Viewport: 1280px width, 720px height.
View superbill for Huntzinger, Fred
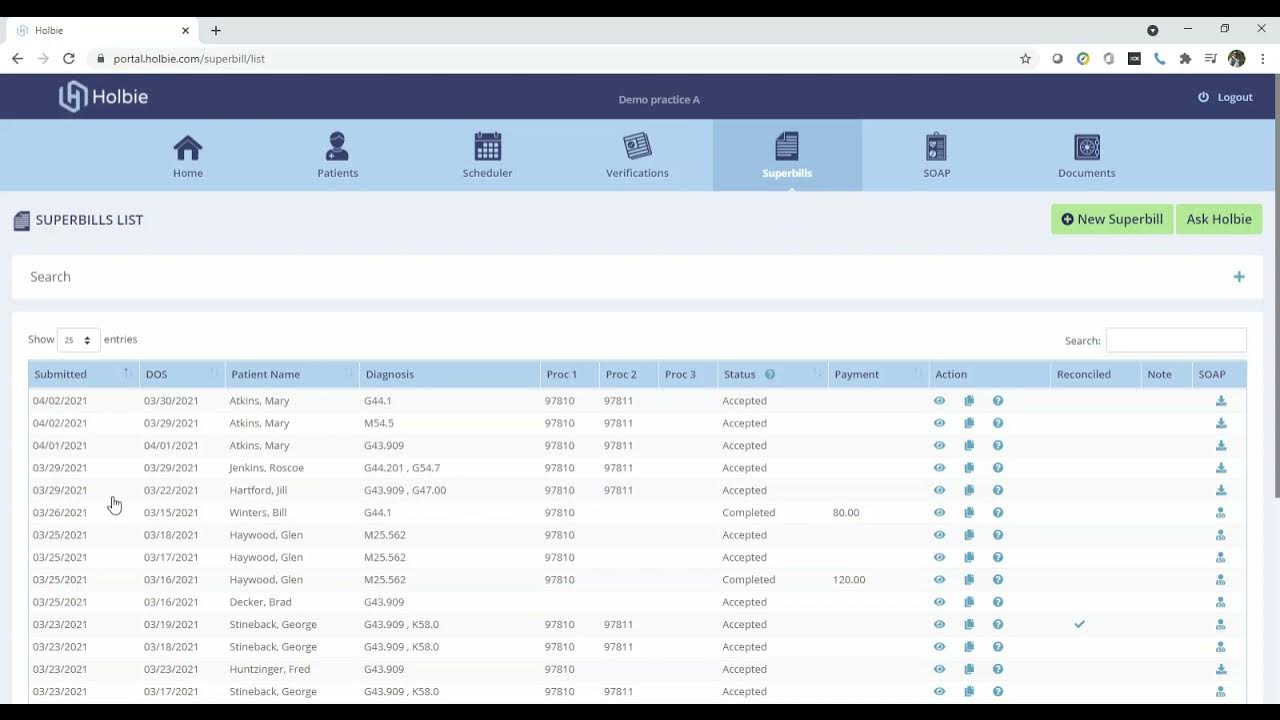pyautogui.click(x=939, y=669)
